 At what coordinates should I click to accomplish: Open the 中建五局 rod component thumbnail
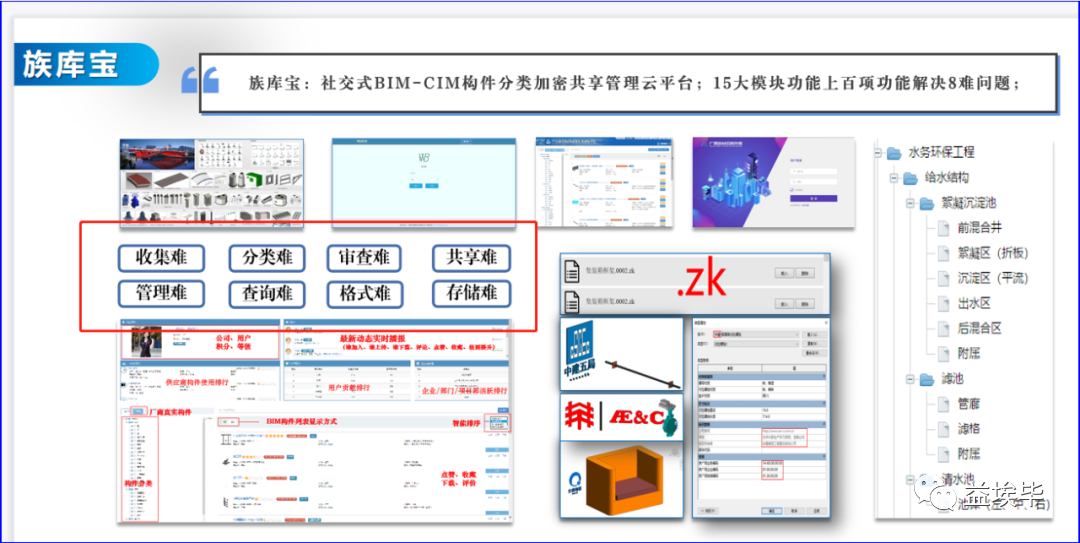[x=622, y=355]
